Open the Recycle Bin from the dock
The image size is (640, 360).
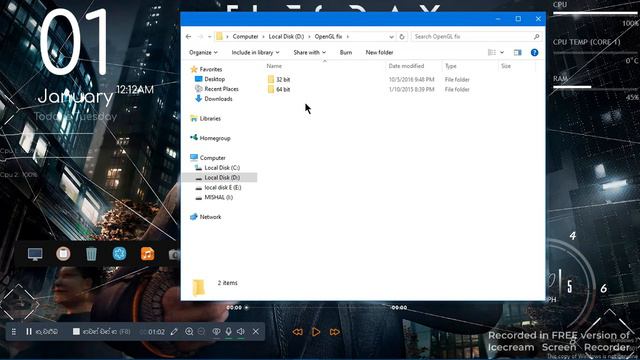coord(91,254)
